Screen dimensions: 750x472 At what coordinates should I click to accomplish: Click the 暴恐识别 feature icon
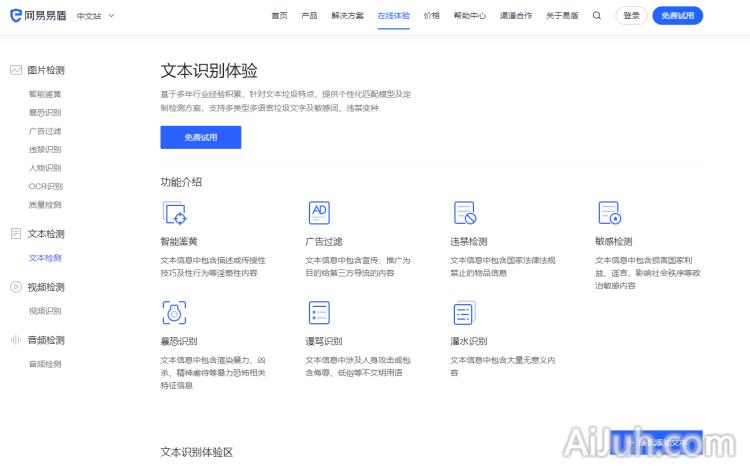174,313
